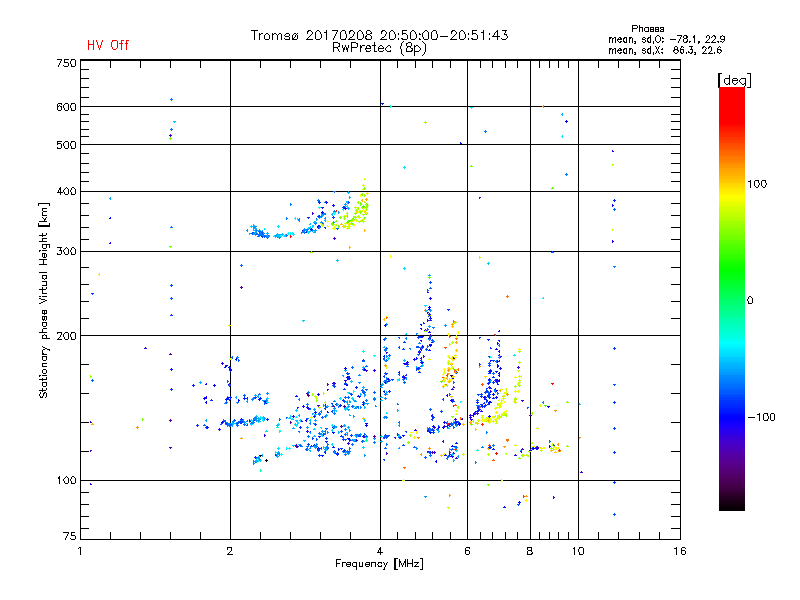Click the "100" color bar tick label
Image resolution: width=800 pixels, height=600 pixels.
click(757, 184)
